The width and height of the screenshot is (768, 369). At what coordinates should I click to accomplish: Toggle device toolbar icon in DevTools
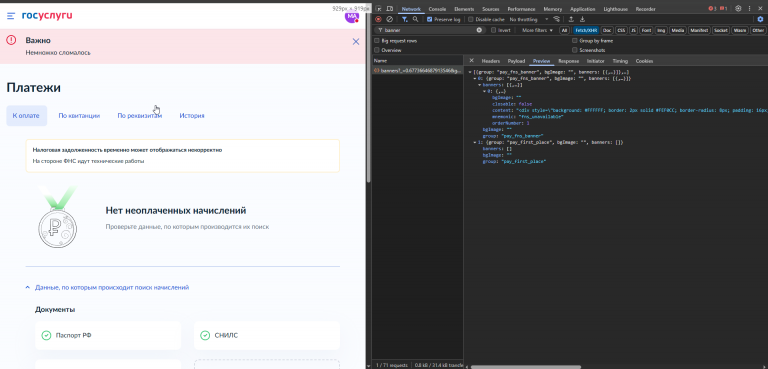pyautogui.click(x=389, y=9)
